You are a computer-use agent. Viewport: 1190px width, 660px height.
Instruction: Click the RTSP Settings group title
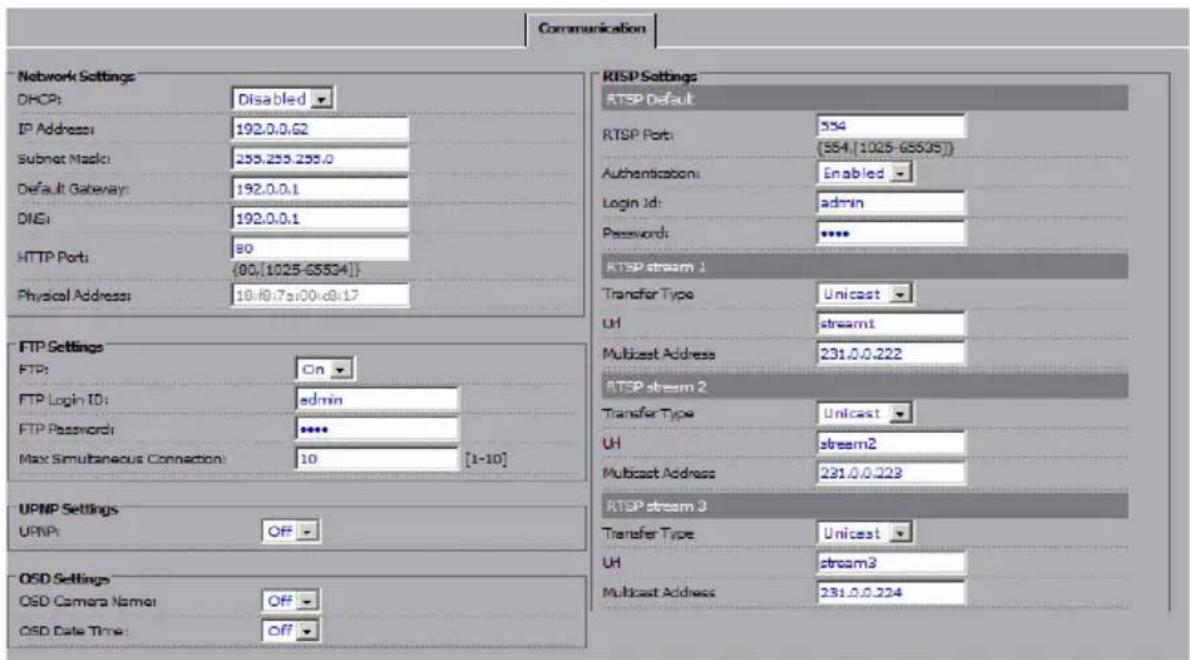(x=650, y=77)
